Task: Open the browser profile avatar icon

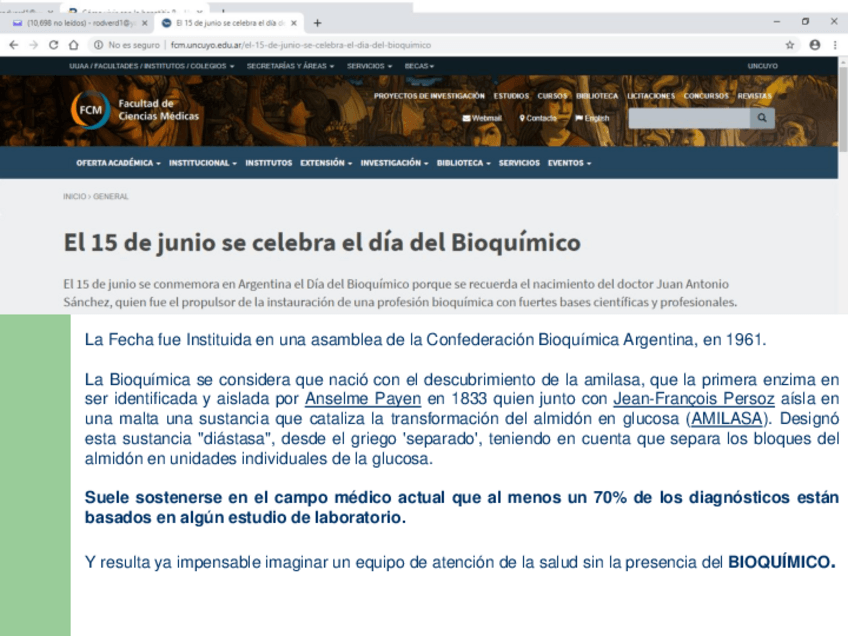Action: (x=814, y=45)
